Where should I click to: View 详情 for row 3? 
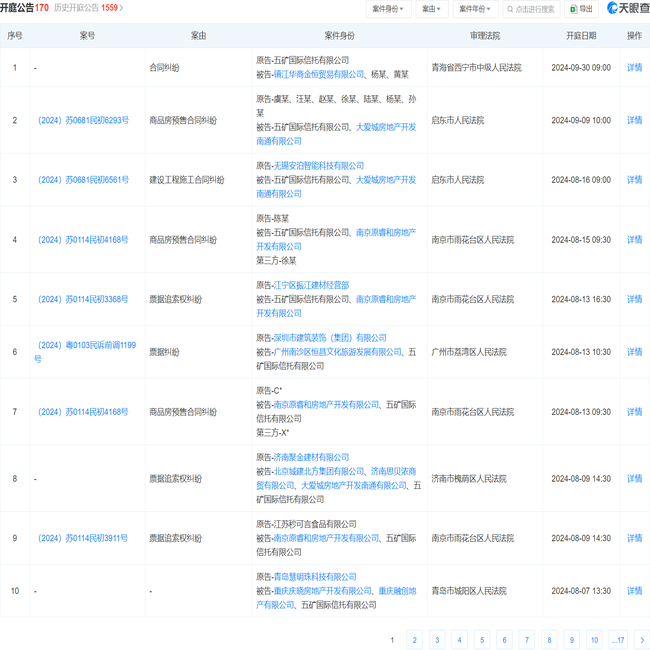click(634, 180)
